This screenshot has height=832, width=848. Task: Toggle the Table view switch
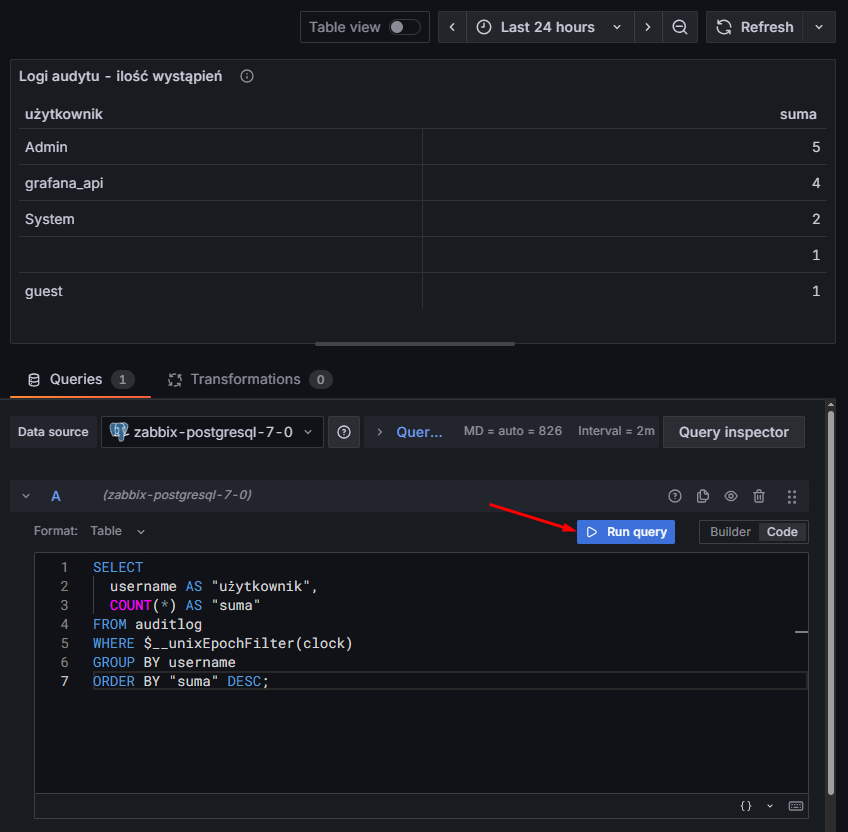click(x=404, y=27)
